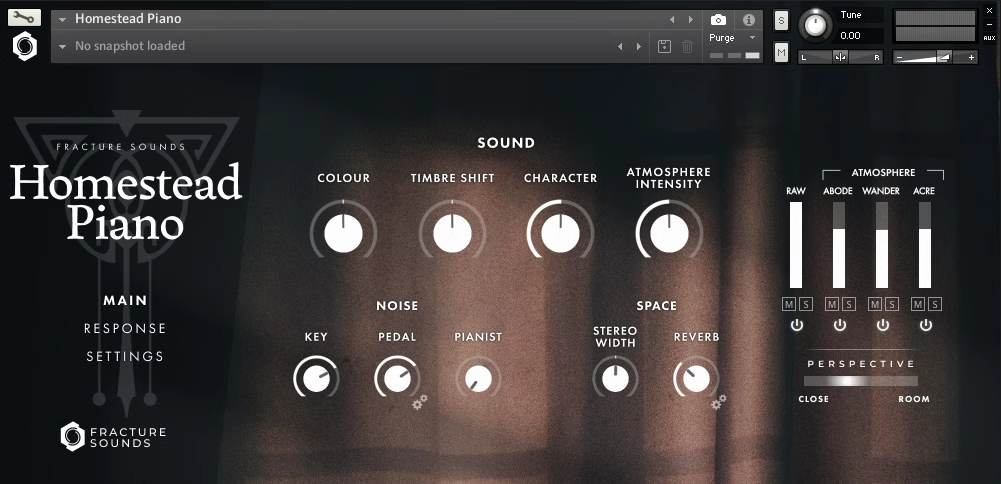This screenshot has width=1001, height=484.
Task: Click the master volume slider
Action: [935, 57]
